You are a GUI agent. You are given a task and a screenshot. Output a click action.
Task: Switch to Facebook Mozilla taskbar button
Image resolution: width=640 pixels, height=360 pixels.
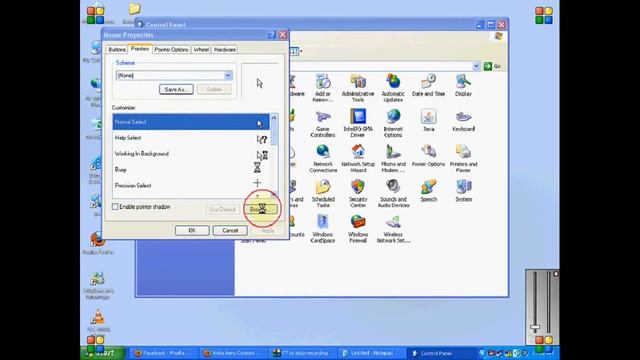(165, 353)
